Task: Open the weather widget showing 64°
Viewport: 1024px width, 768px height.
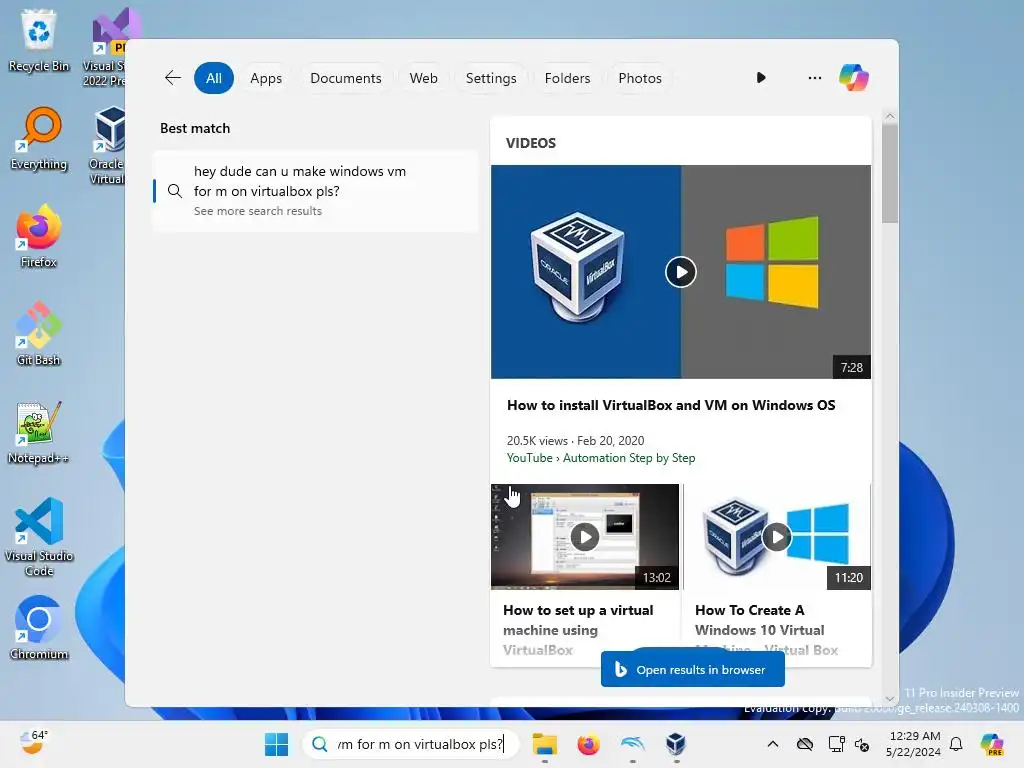Action: tap(33, 743)
